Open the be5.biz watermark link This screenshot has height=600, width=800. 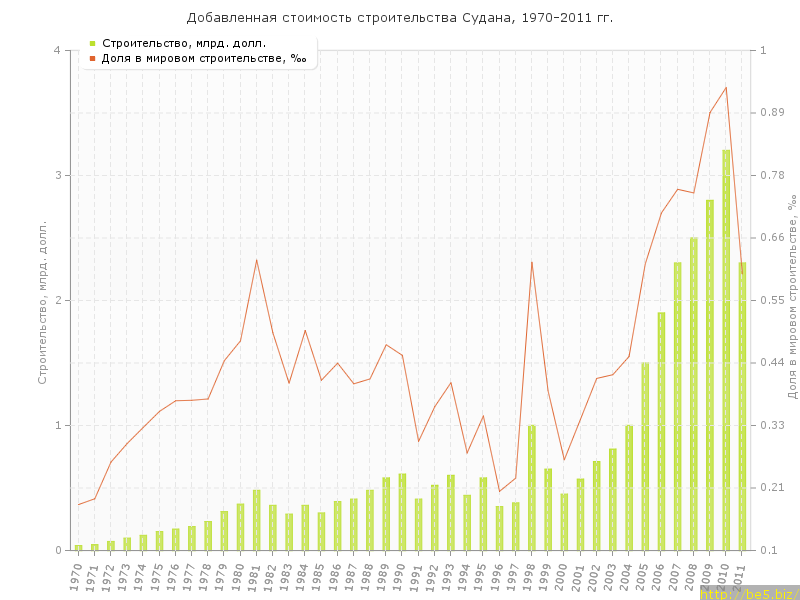click(x=748, y=593)
